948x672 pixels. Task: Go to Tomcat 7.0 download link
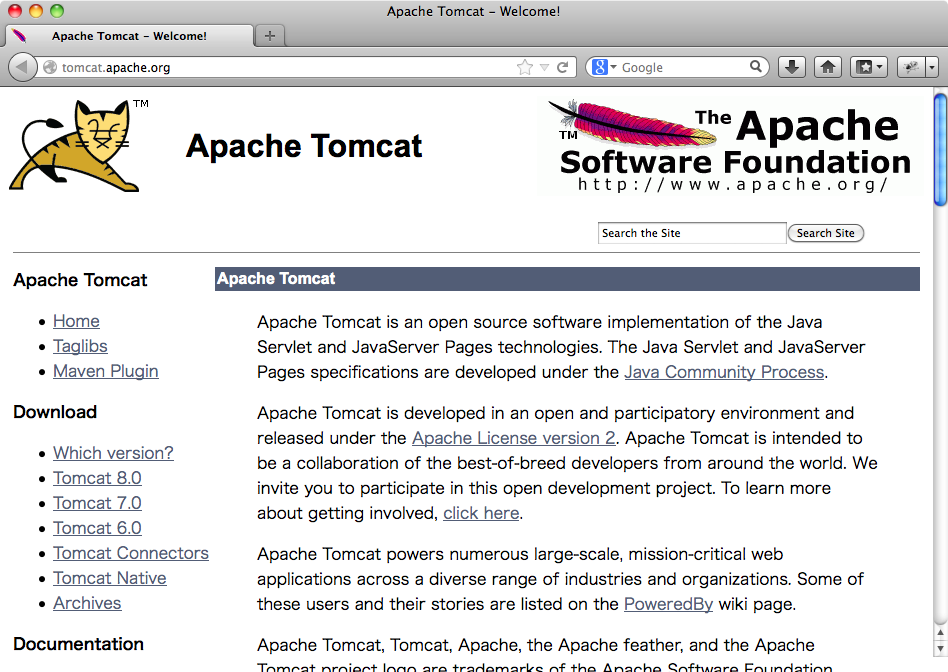coord(97,503)
